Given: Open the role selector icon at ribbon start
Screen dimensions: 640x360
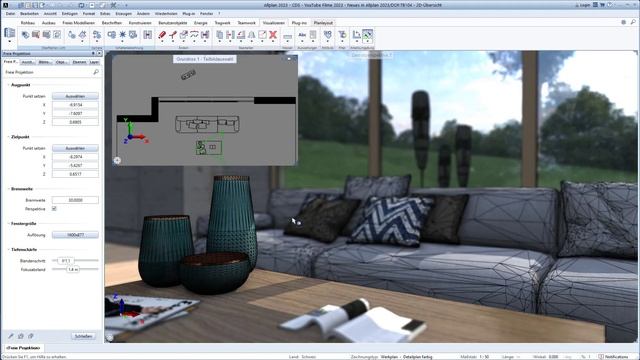Looking at the screenshot, I should [9, 33].
